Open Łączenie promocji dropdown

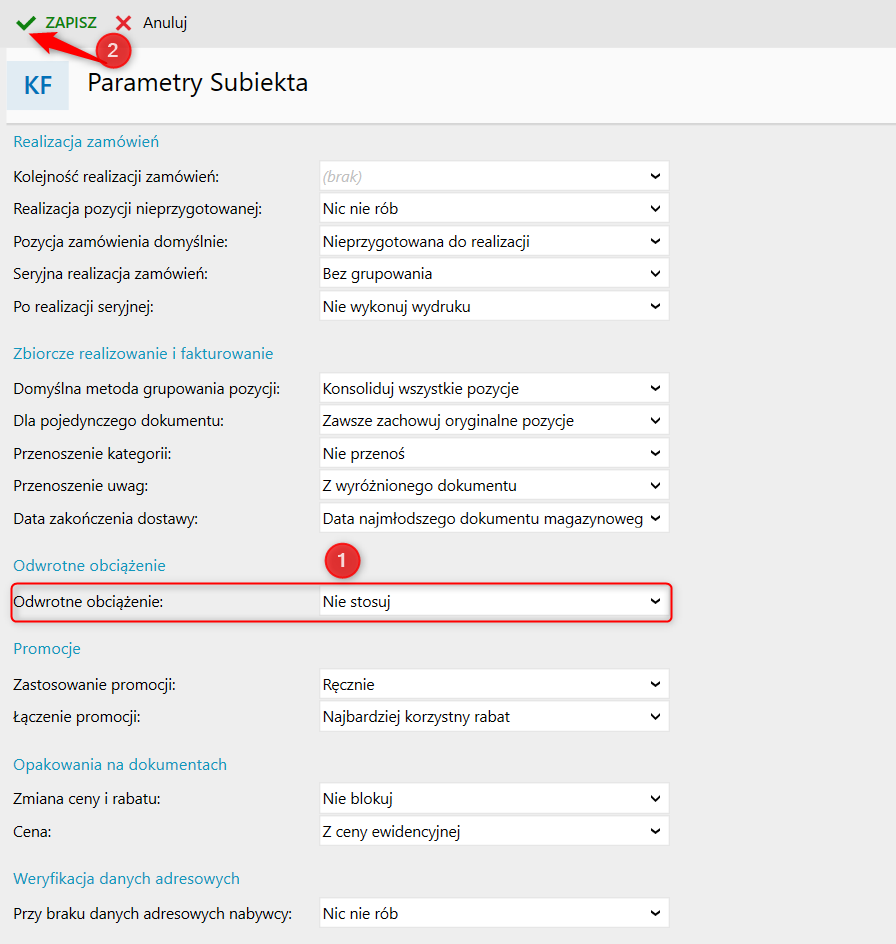tap(493, 716)
